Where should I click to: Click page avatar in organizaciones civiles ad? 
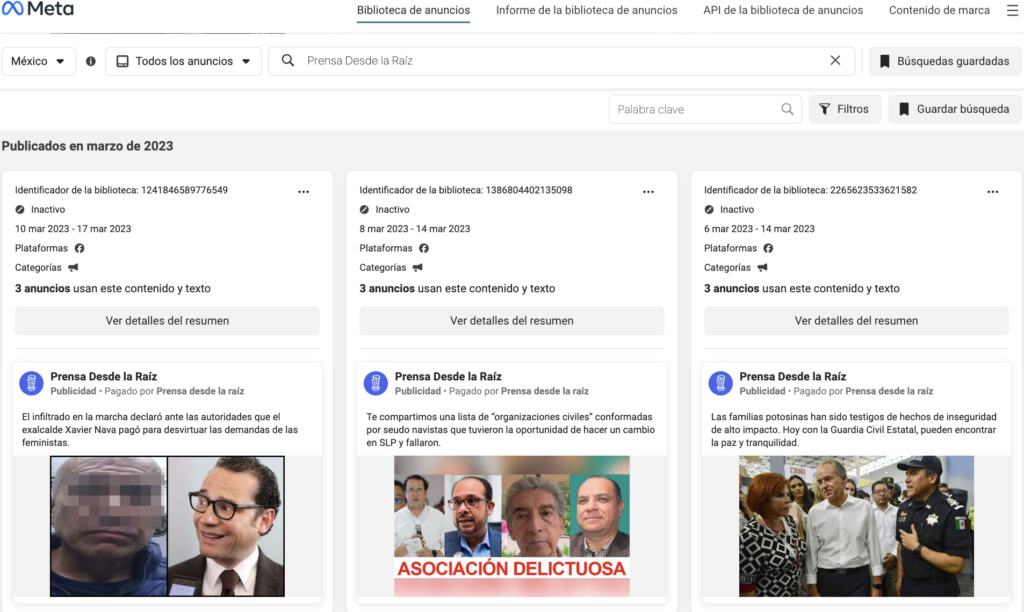pyautogui.click(x=376, y=383)
